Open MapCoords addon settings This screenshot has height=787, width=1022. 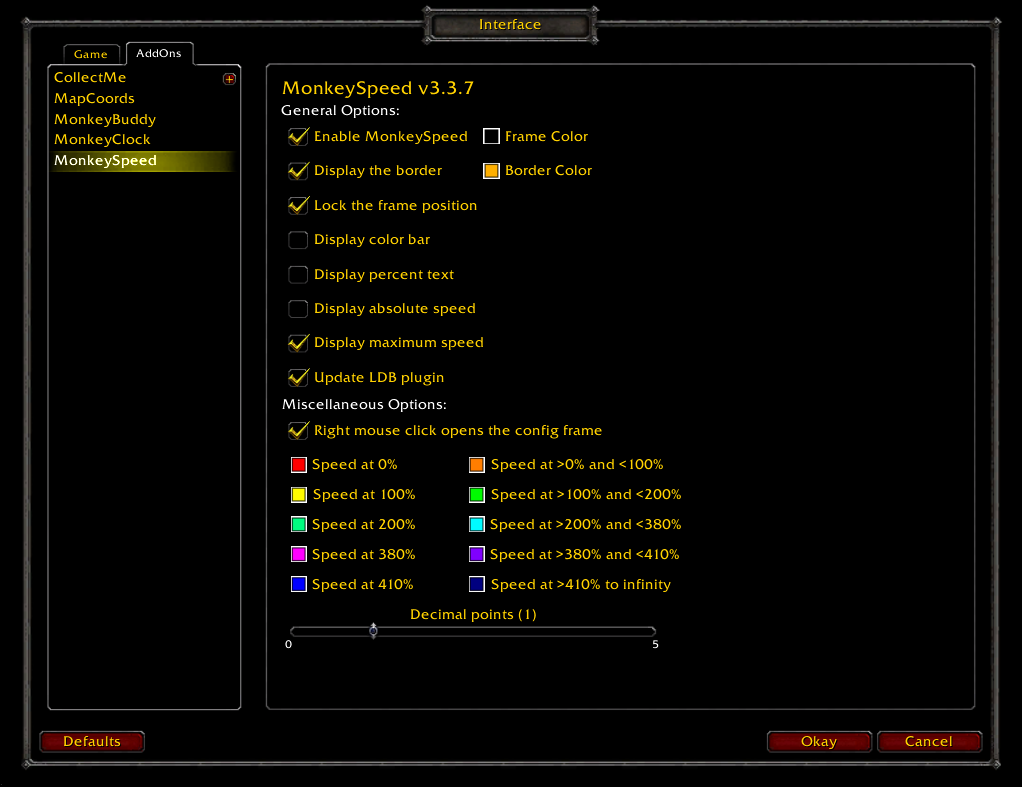[x=94, y=99]
